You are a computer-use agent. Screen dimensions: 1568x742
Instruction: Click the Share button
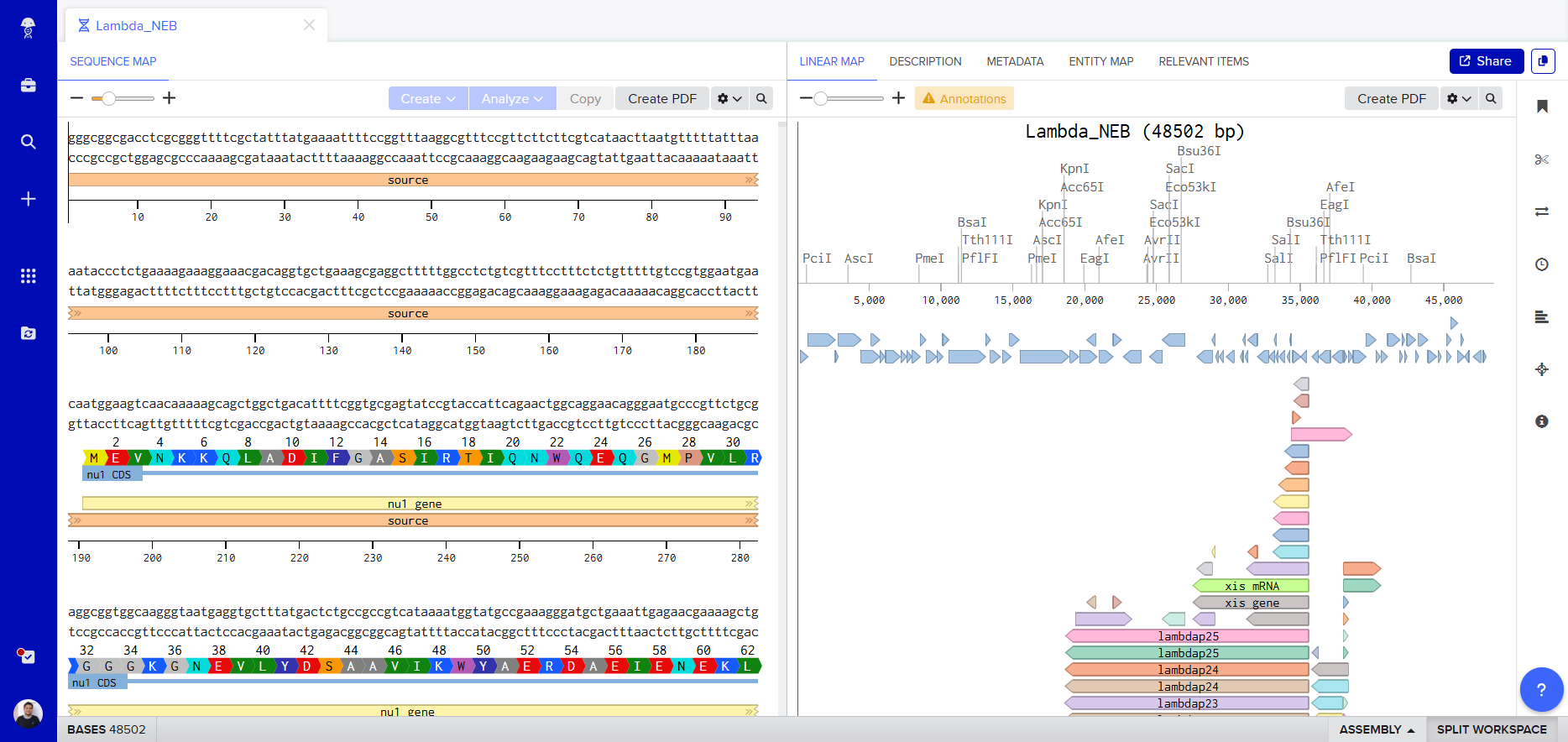[x=1485, y=61]
